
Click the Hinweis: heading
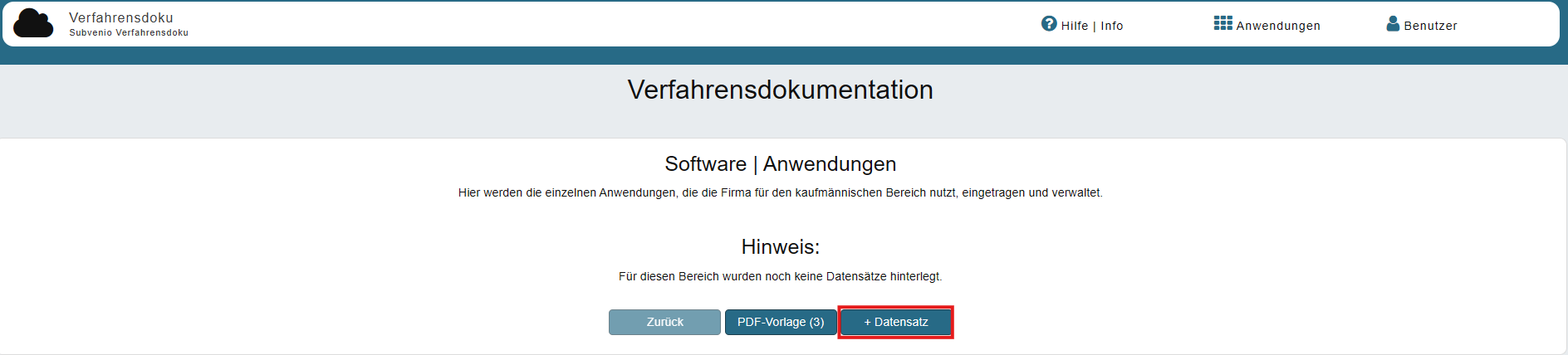[x=781, y=247]
